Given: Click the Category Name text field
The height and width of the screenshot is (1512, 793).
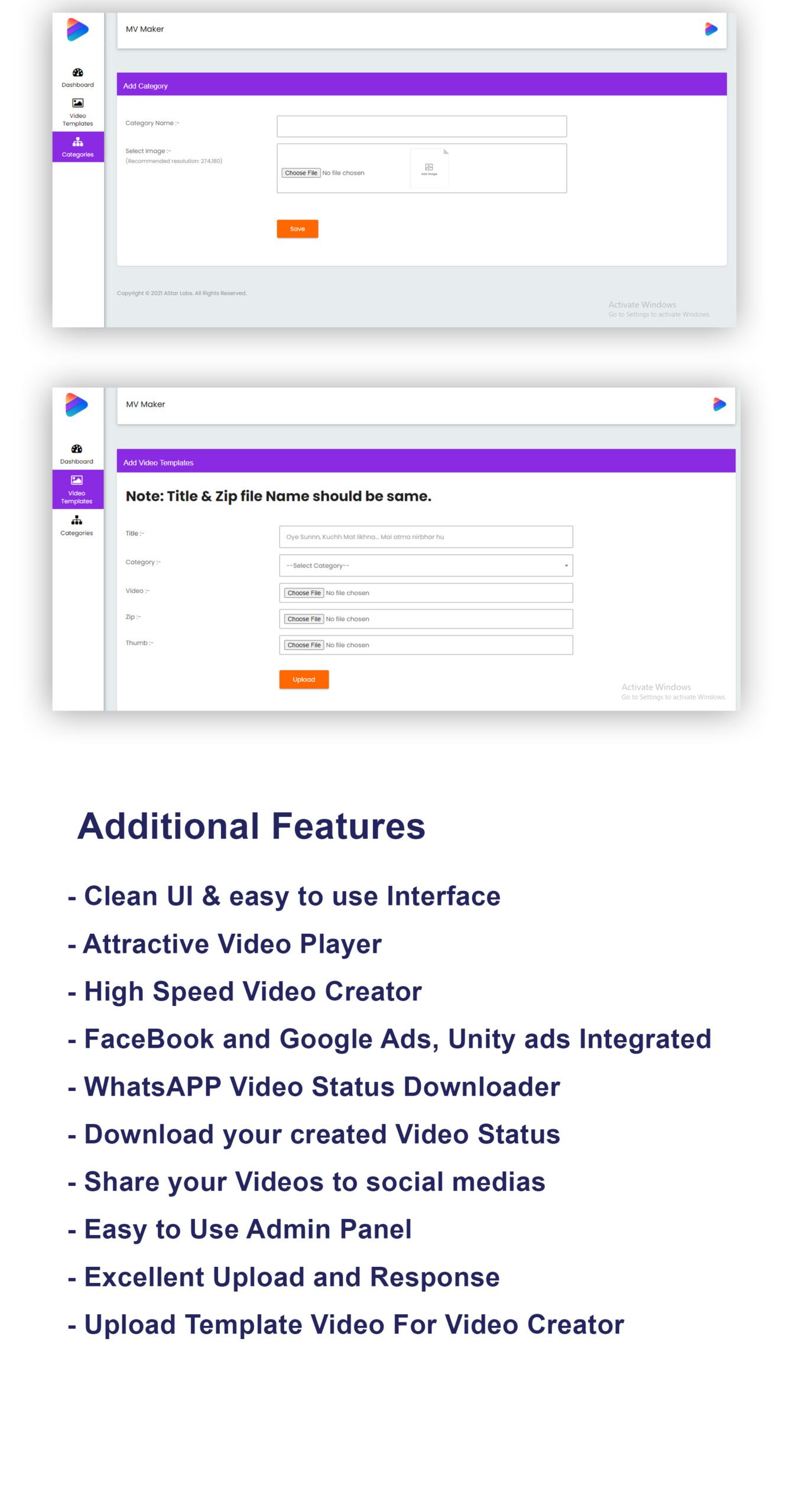Looking at the screenshot, I should (421, 126).
